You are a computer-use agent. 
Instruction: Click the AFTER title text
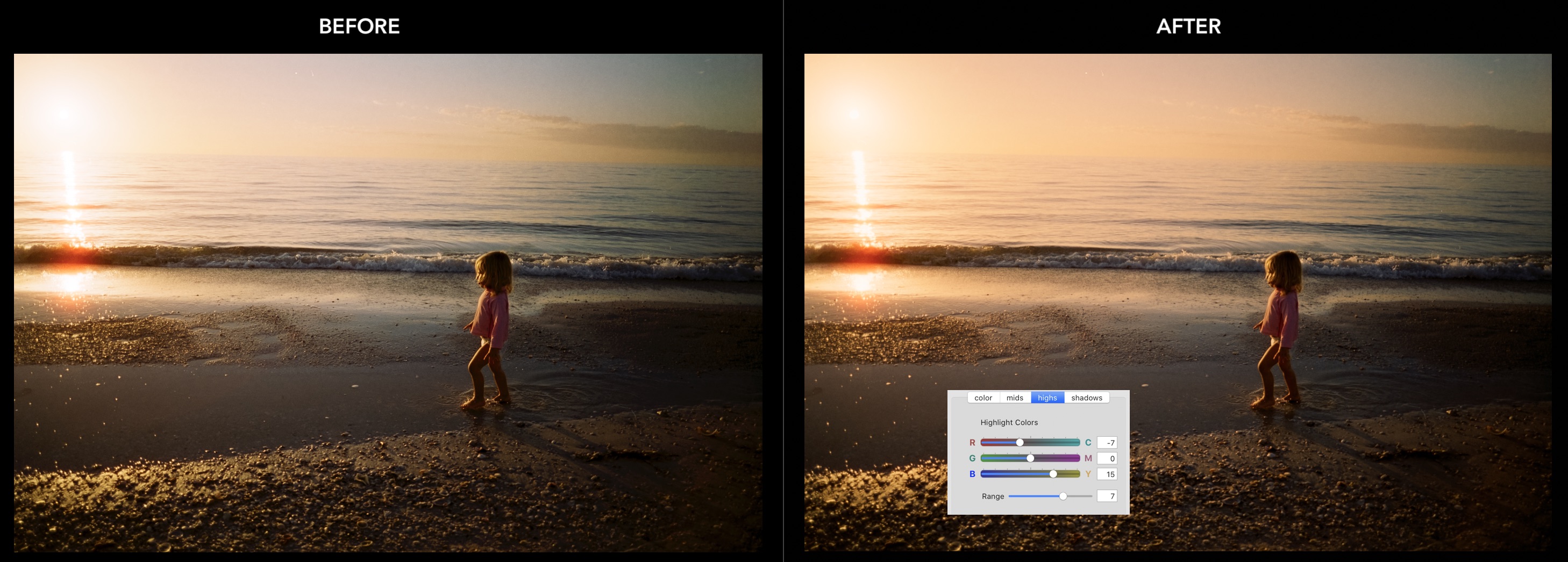coord(1188,26)
